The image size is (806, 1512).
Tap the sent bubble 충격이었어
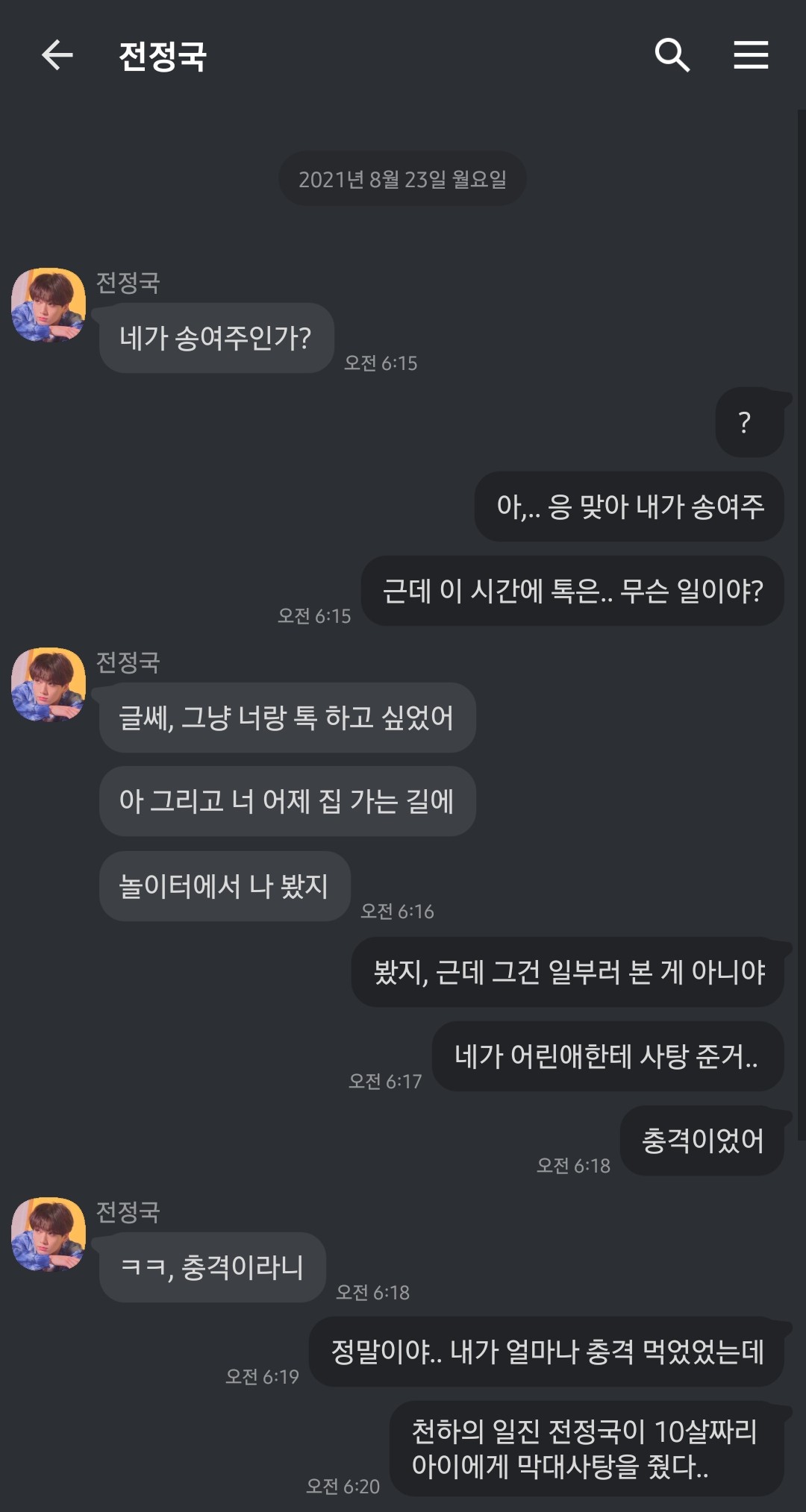pyautogui.click(x=702, y=1141)
